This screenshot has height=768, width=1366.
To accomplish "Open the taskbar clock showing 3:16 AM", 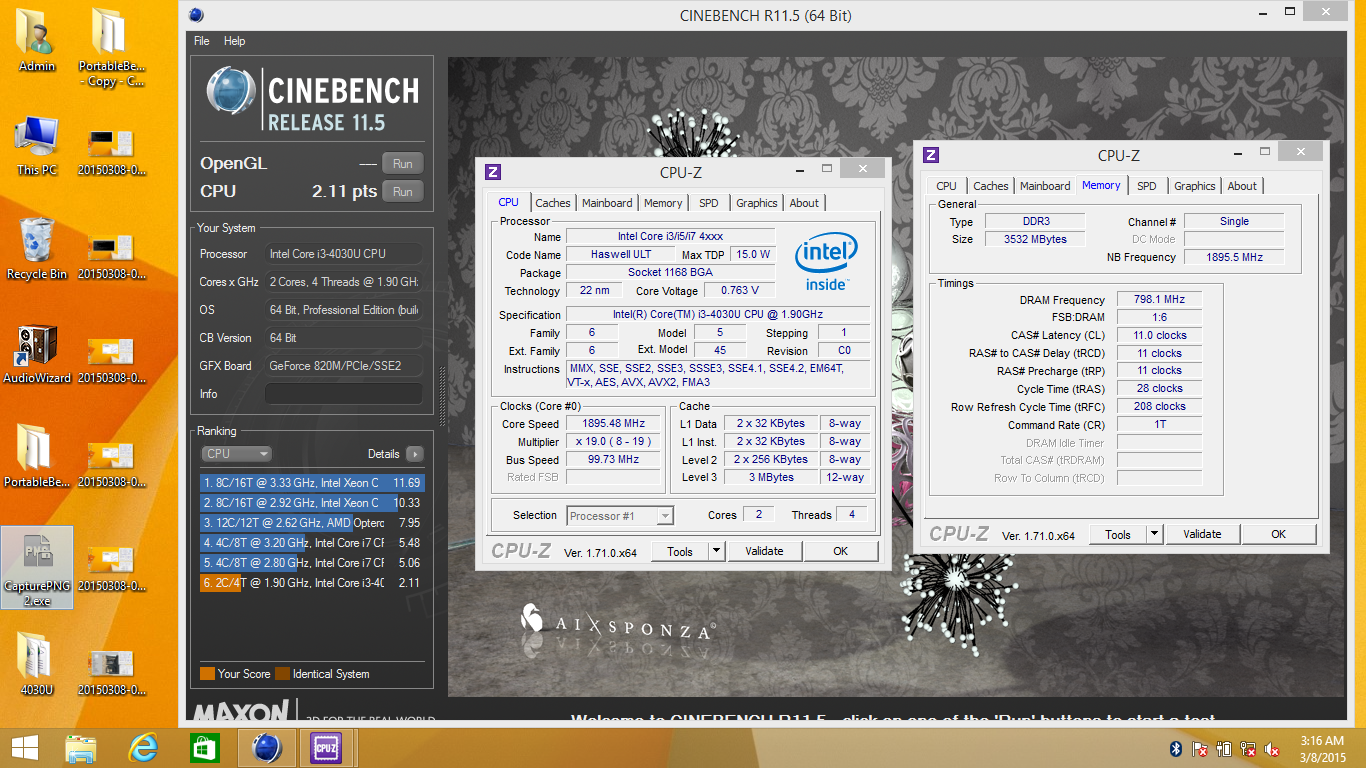I will point(1320,749).
